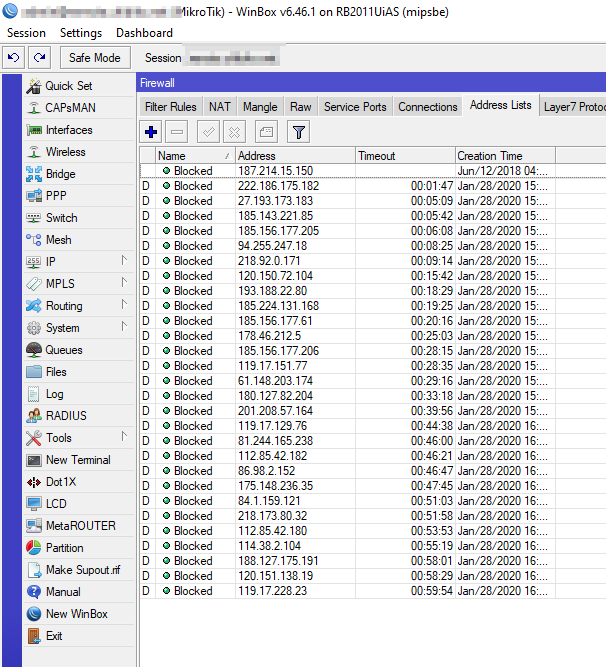Click the Redo arrow button
Viewport: 606px width, 667px height.
click(x=40, y=57)
